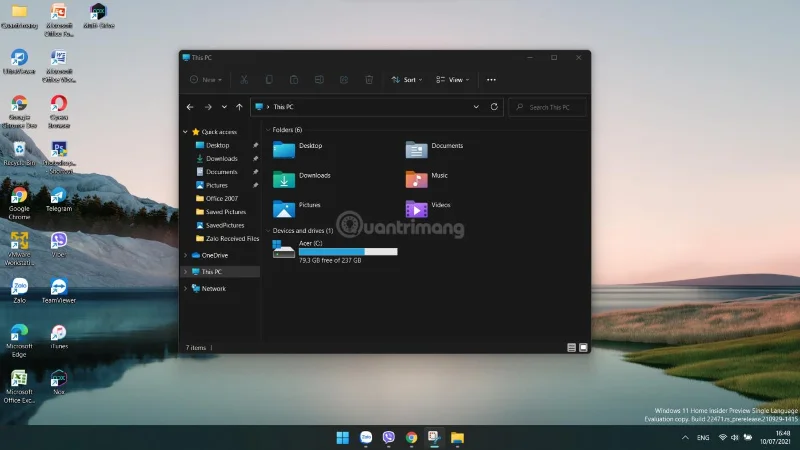Go forward with the right arrow
The height and width of the screenshot is (450, 800).
tap(208, 107)
